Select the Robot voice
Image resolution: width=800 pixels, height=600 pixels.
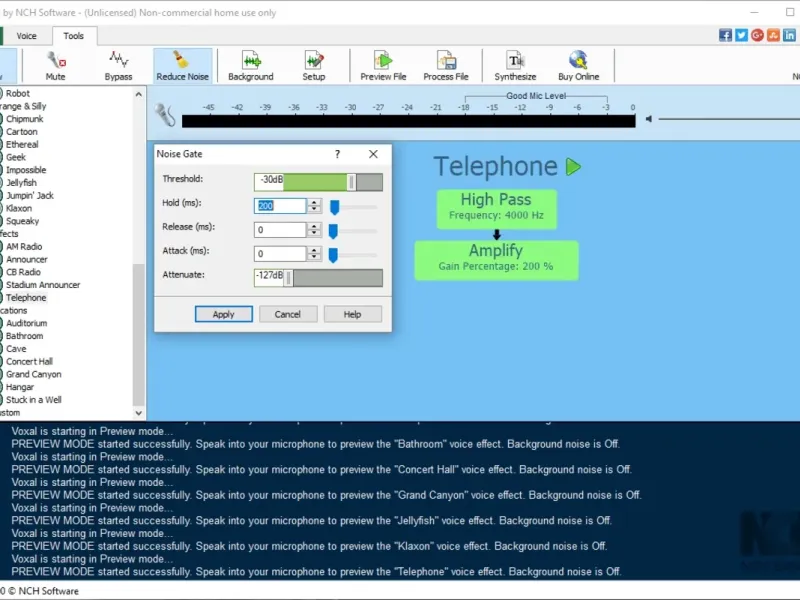tap(18, 93)
